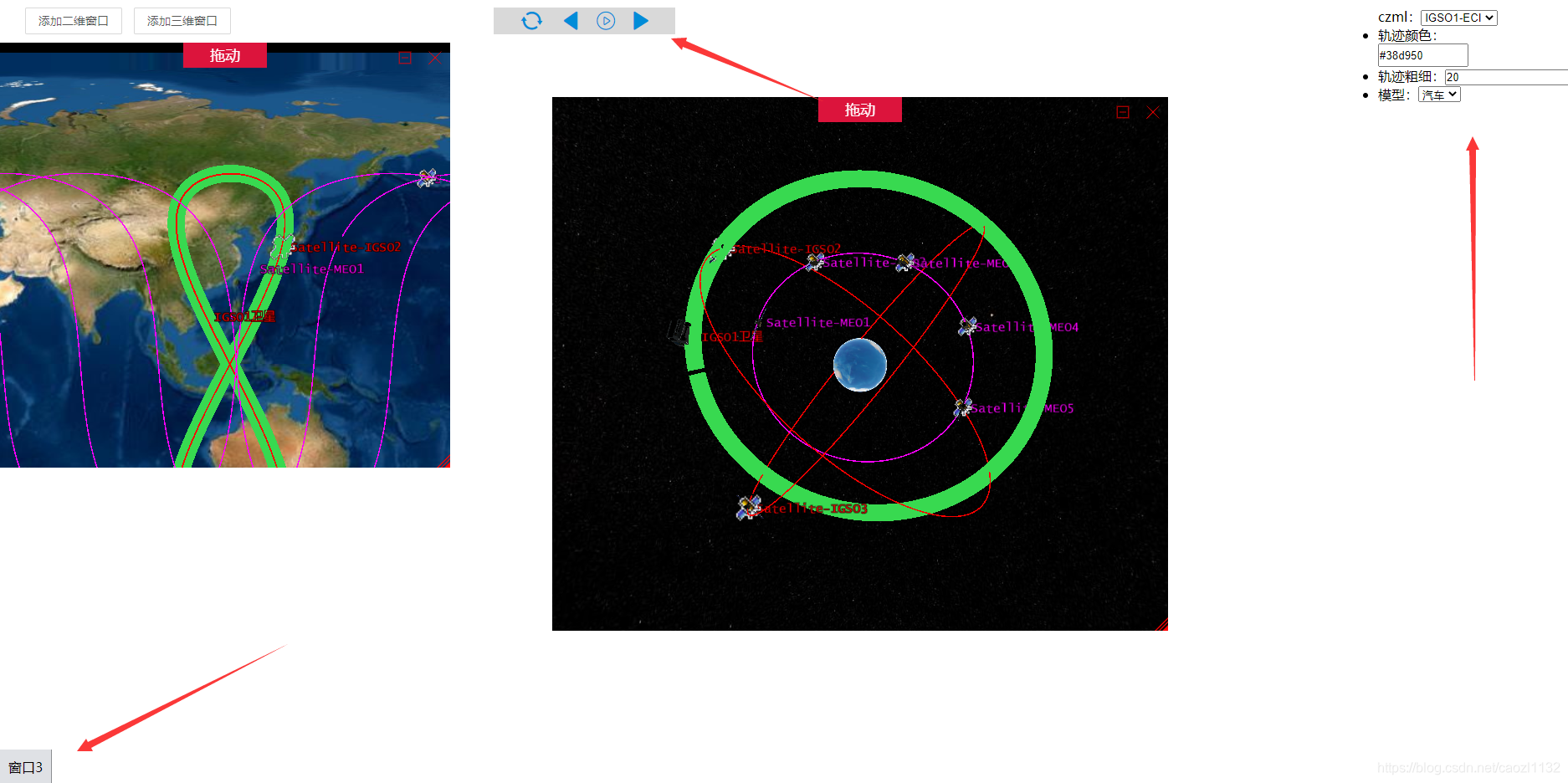1568x783 pixels.
Task: Open the 模型 dropdown showing 汽车
Action: tap(1438, 94)
